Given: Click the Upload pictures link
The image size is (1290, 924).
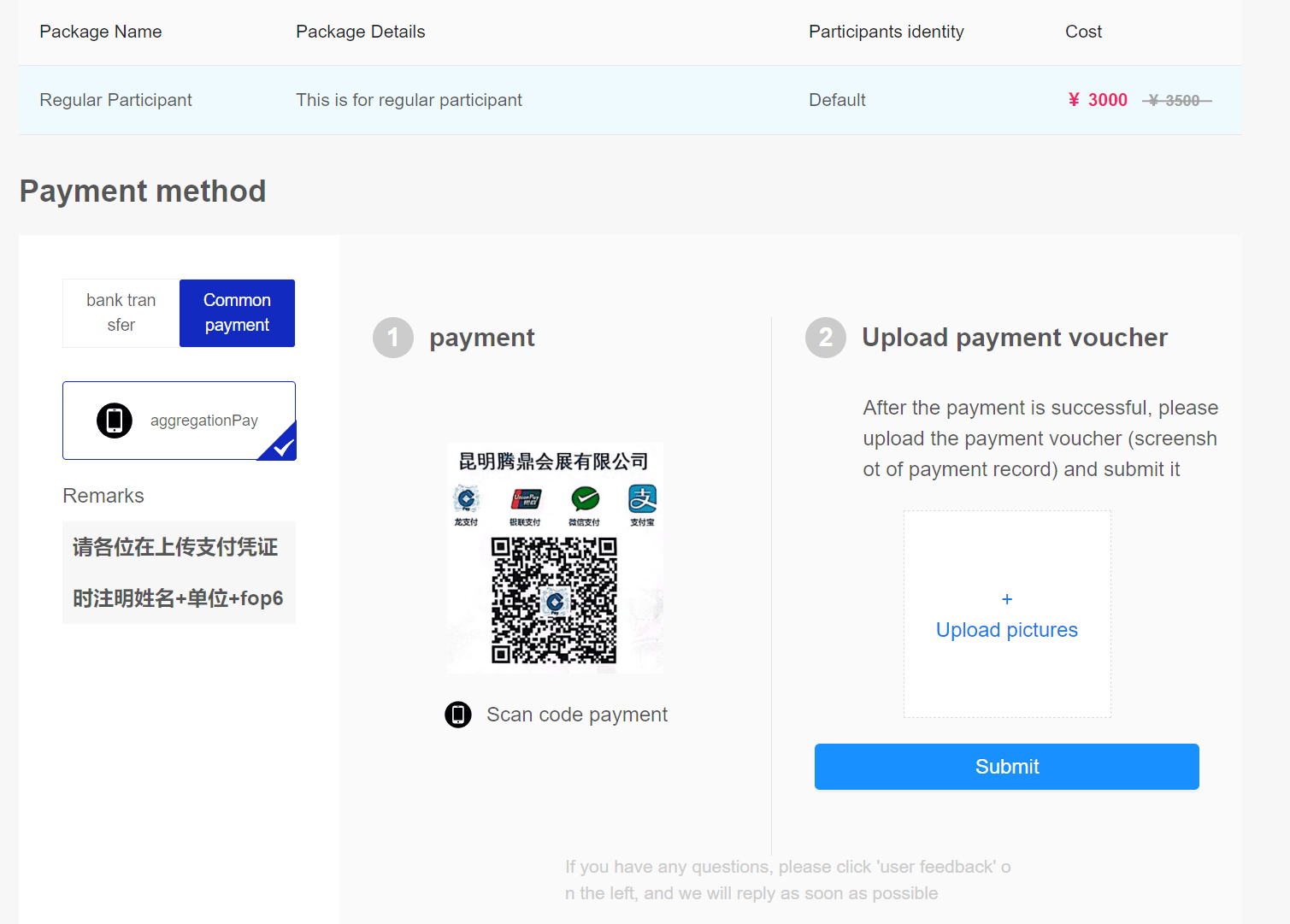Looking at the screenshot, I should click(1007, 630).
